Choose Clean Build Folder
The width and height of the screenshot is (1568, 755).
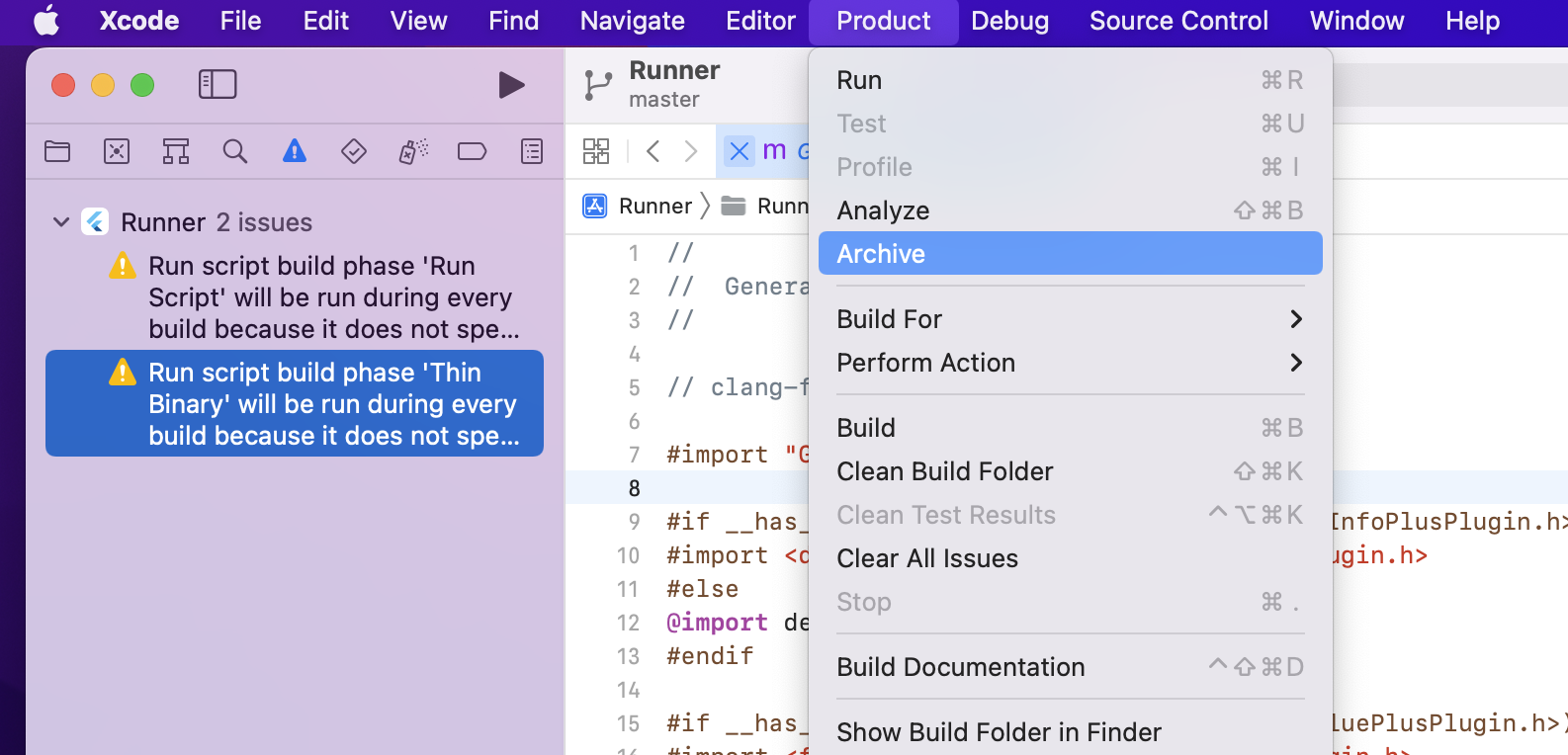coord(1071,471)
